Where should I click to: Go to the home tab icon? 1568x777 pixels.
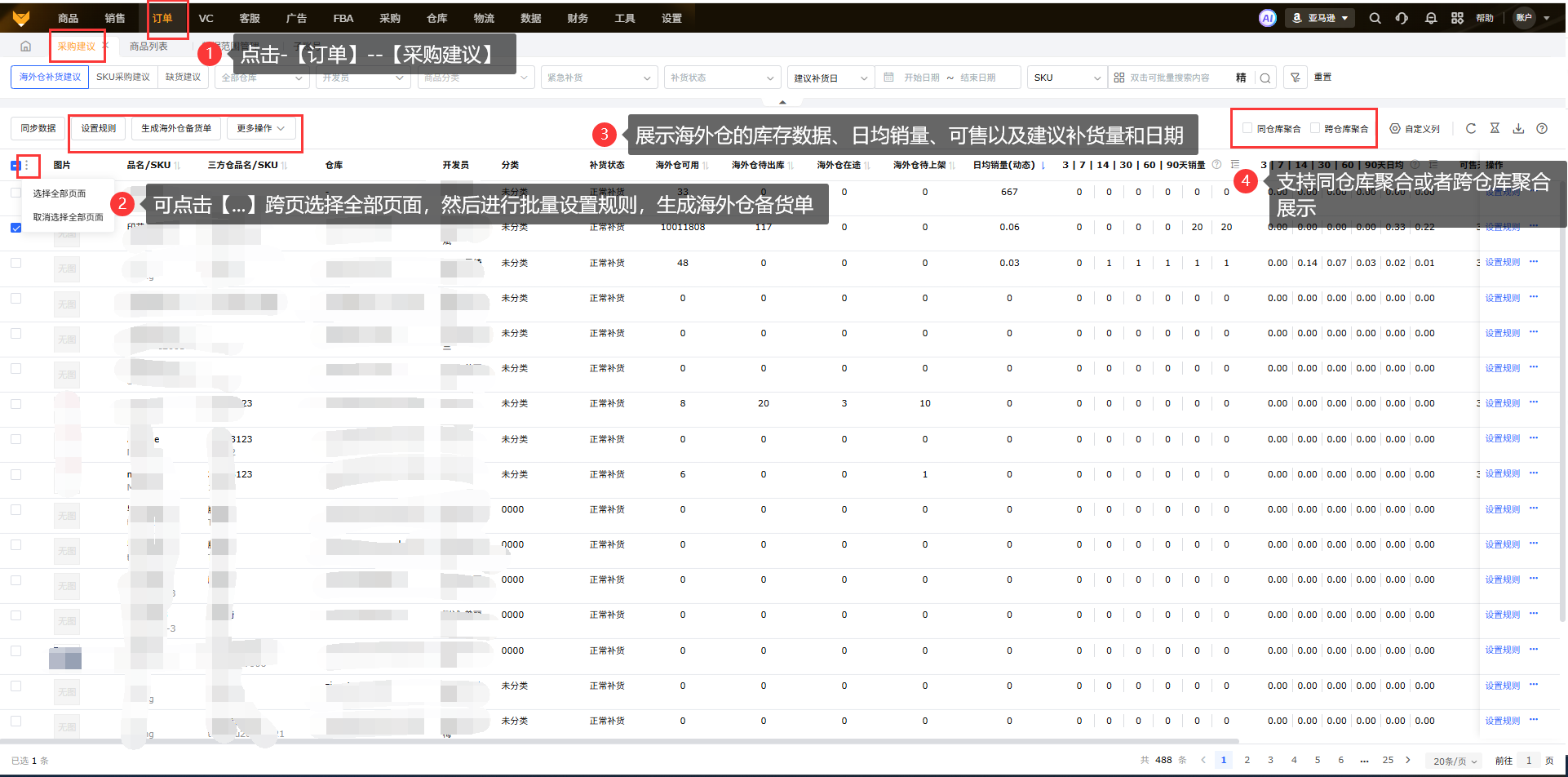pos(25,47)
